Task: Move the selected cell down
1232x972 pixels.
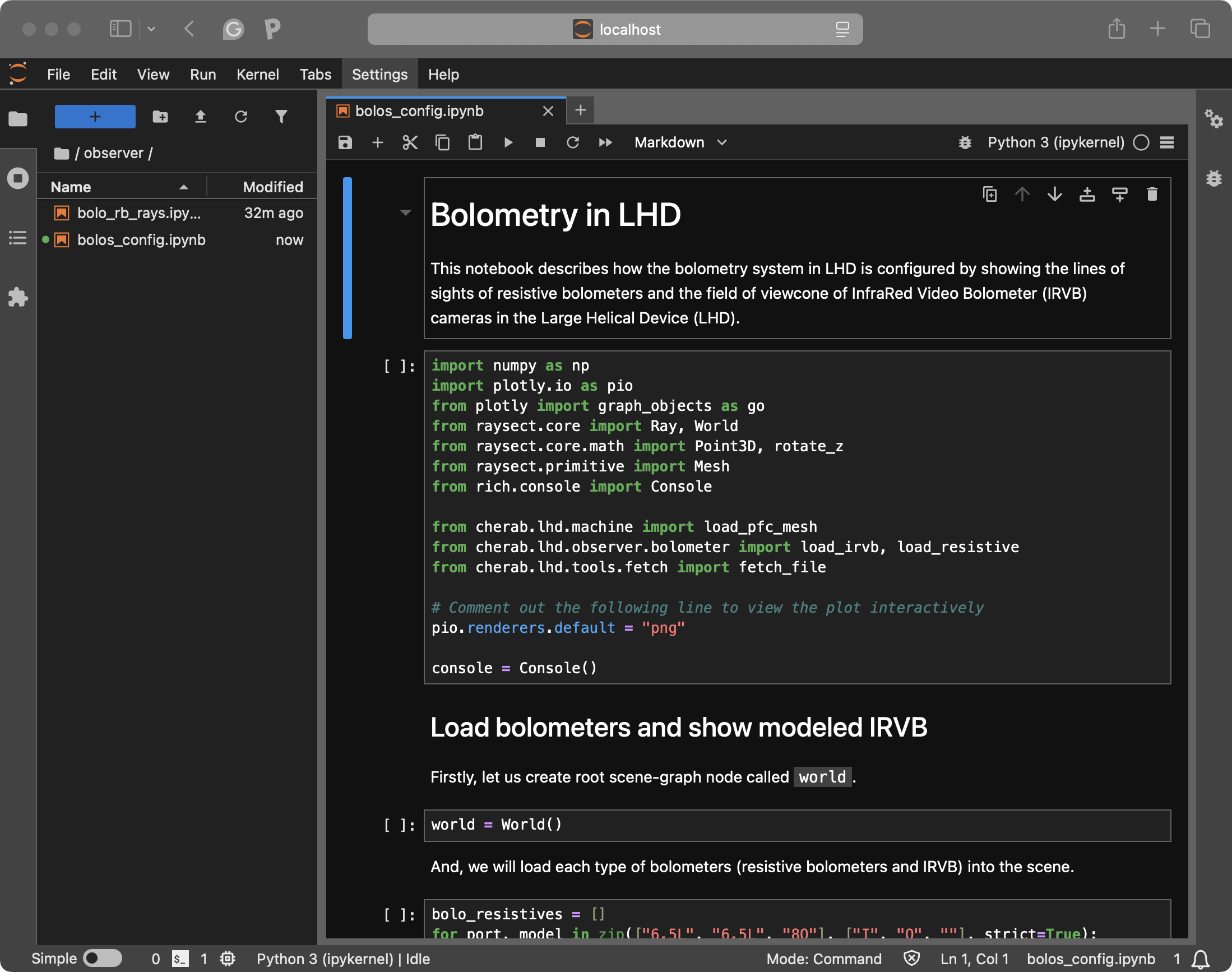Action: coord(1054,195)
